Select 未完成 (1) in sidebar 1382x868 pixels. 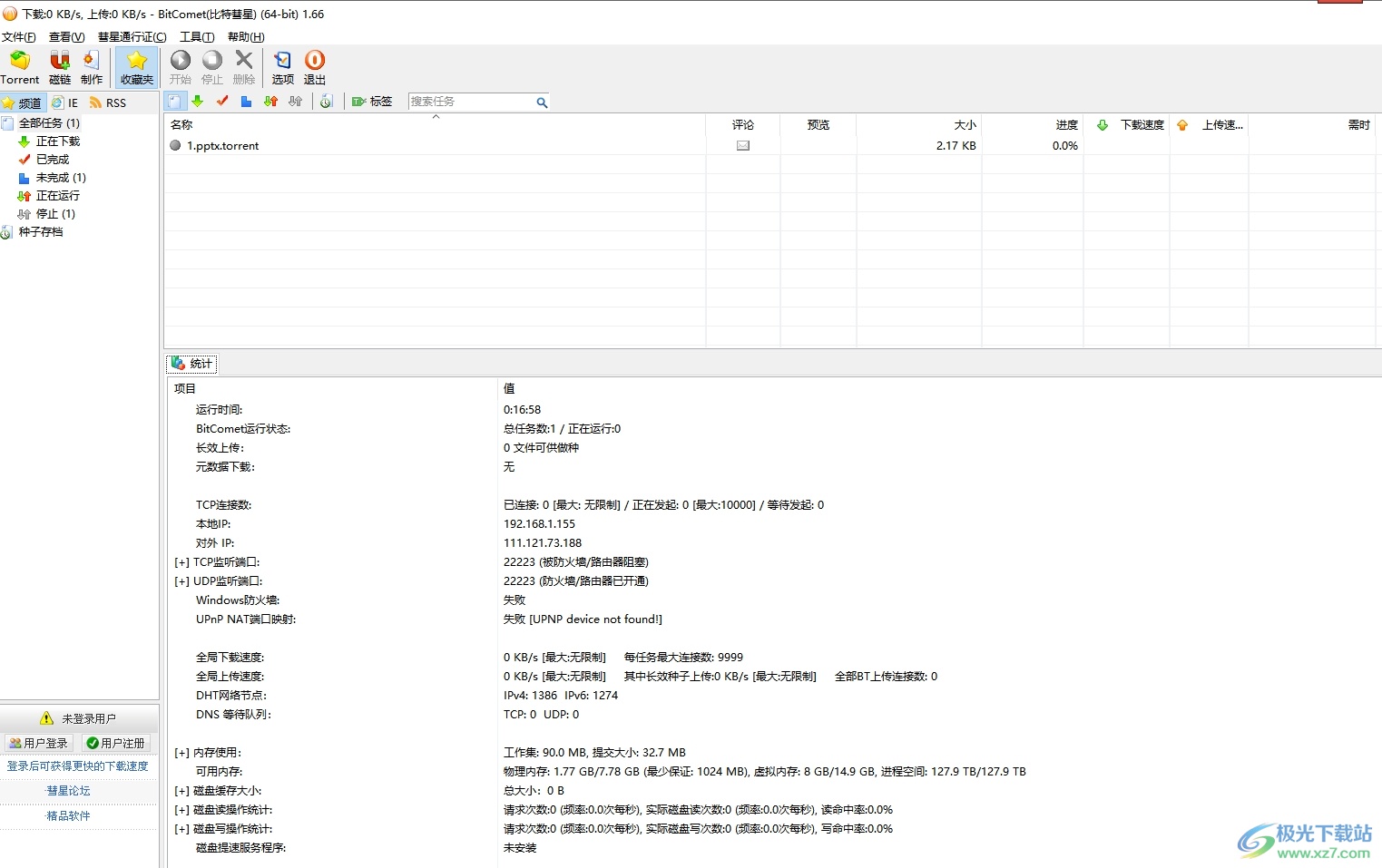pyautogui.click(x=60, y=178)
